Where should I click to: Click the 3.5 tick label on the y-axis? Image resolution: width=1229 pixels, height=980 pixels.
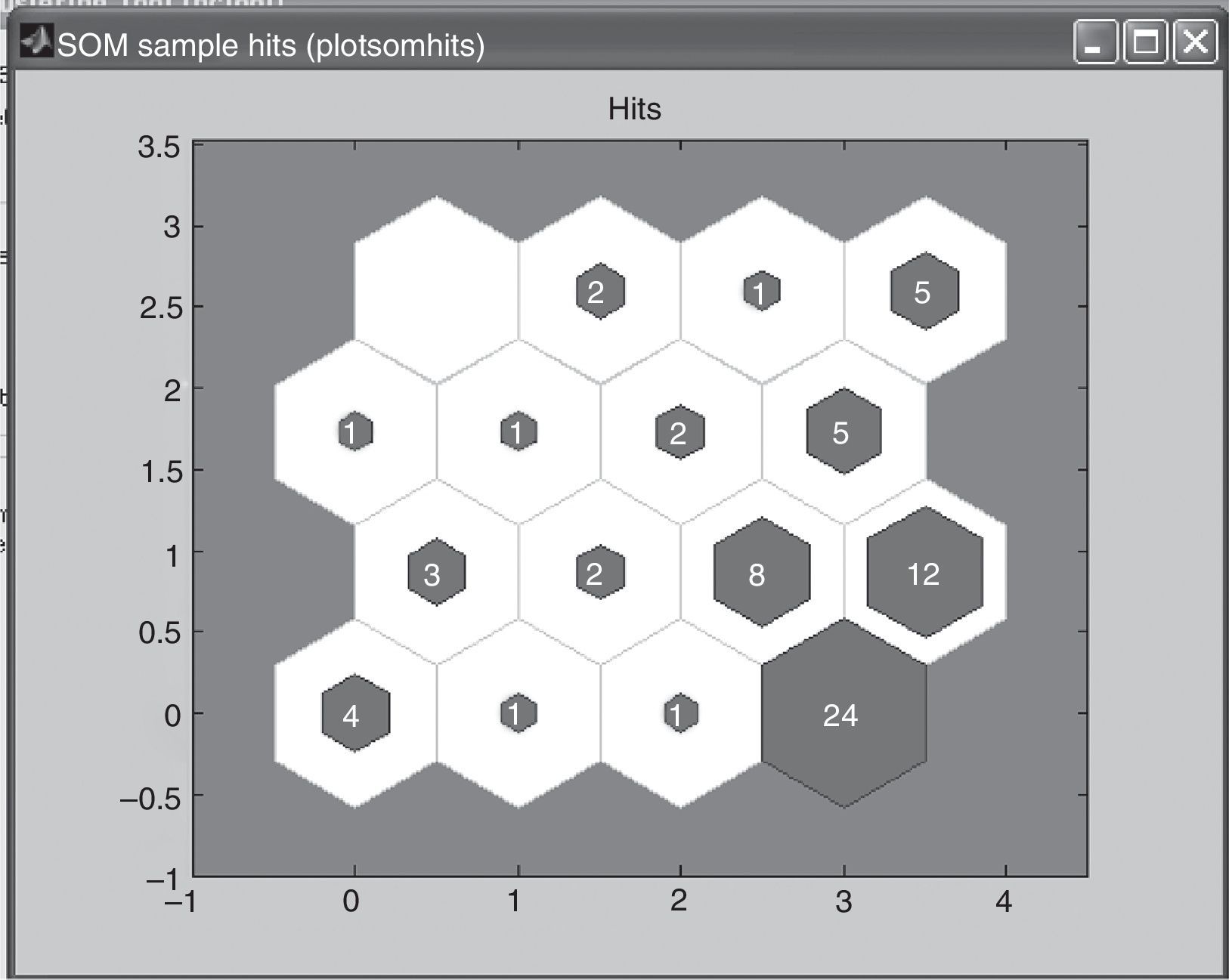pyautogui.click(x=159, y=147)
